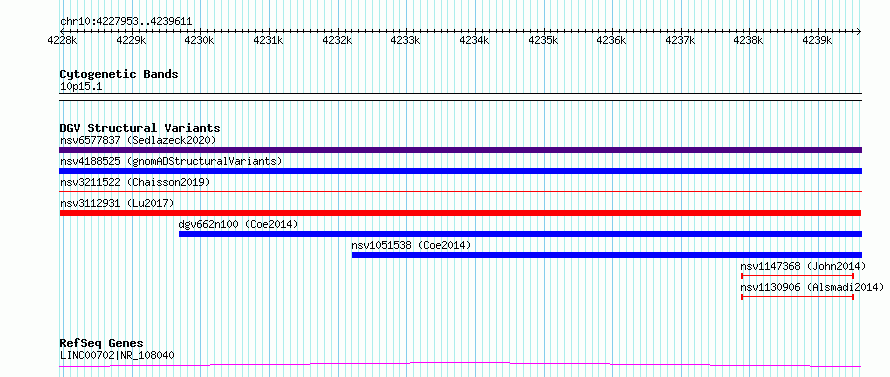
Task: Click the blue nsv1051538 variant bar
Action: point(607,255)
